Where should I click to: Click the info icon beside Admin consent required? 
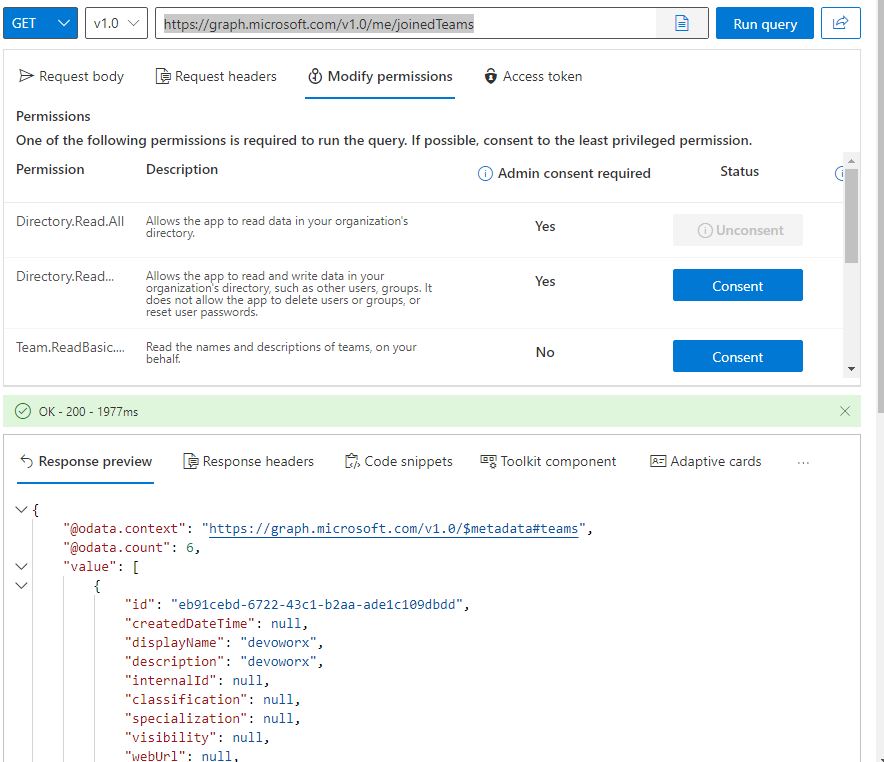[x=484, y=173]
